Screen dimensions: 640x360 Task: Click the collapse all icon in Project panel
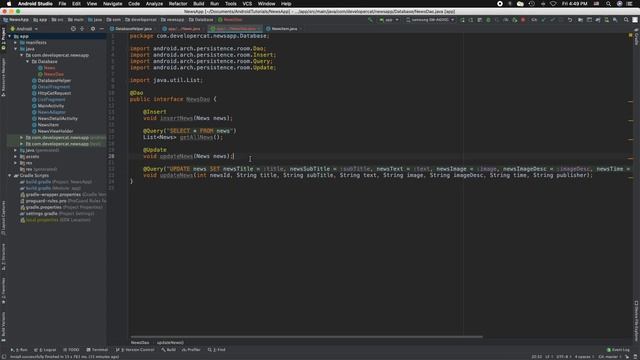point(82,29)
